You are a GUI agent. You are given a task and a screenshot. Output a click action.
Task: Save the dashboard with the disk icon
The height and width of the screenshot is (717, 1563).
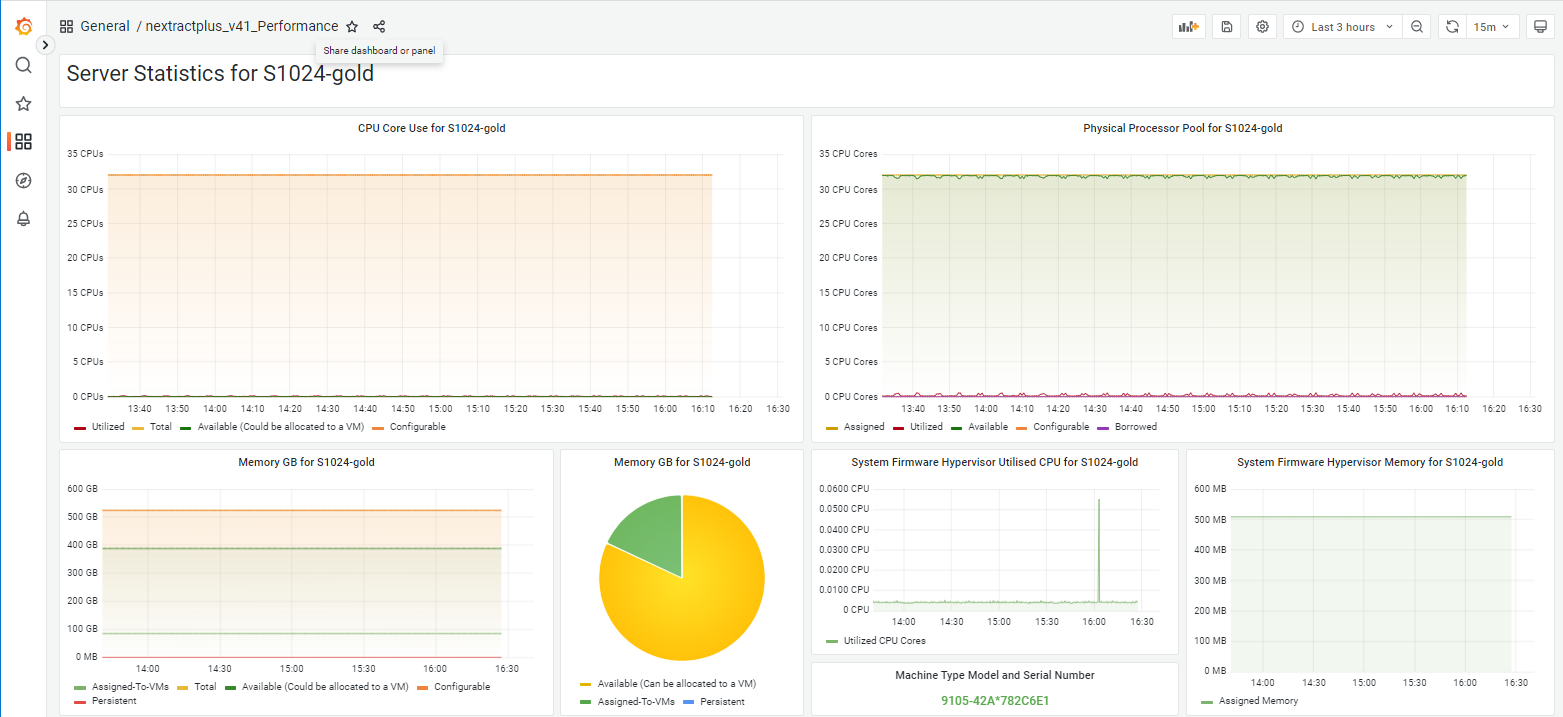[x=1226, y=27]
